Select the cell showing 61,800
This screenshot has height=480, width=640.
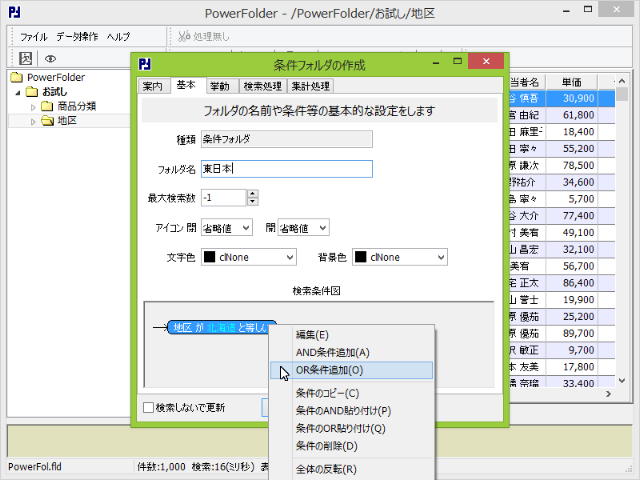(x=571, y=115)
